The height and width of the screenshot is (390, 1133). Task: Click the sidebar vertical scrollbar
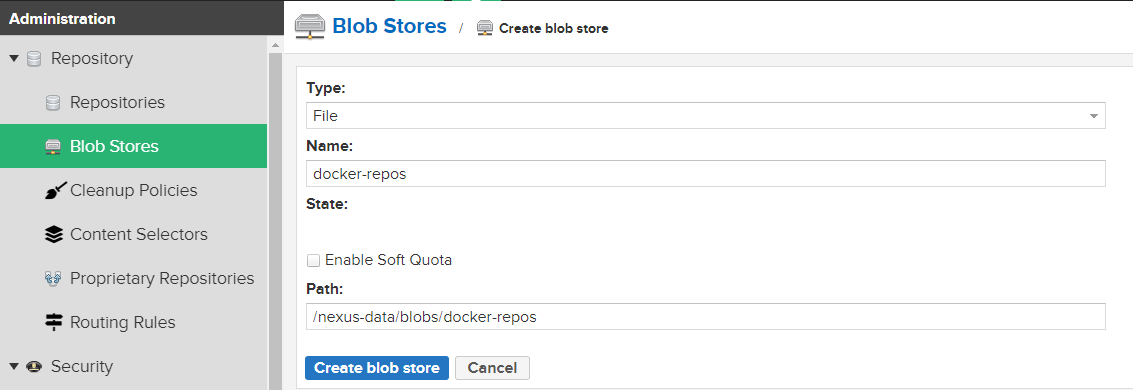[275, 217]
